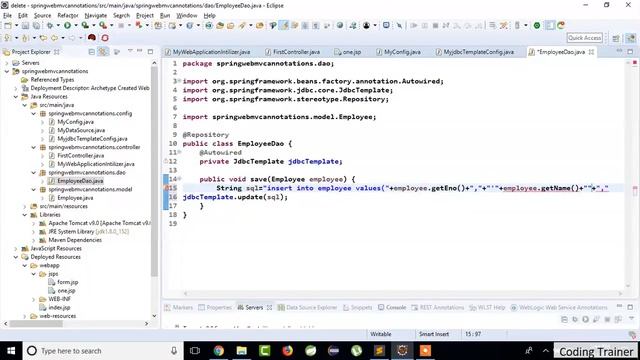Screen dimensions: 640x360
Task: Open the Help menu
Action: pyautogui.click(x=209, y=16)
